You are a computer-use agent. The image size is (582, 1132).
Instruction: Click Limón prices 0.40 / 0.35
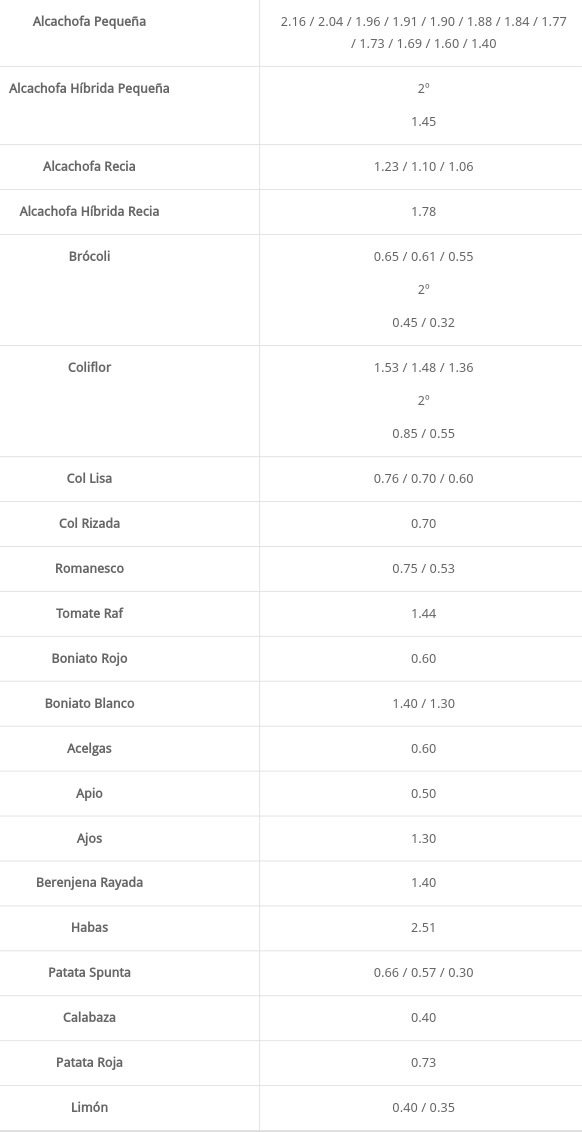click(423, 1107)
